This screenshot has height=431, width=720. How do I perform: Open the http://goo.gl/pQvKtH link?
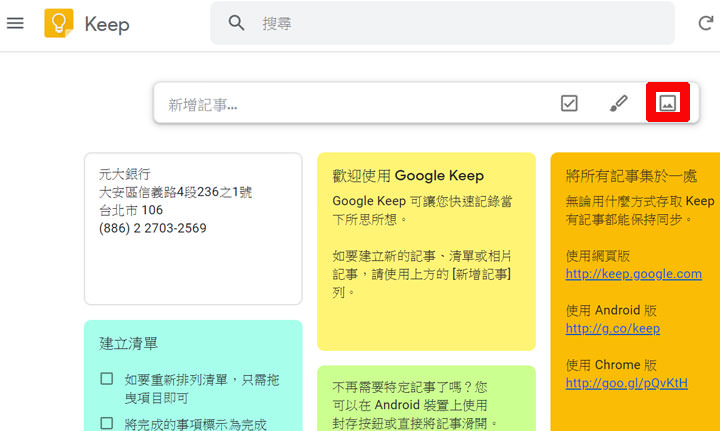coord(627,383)
